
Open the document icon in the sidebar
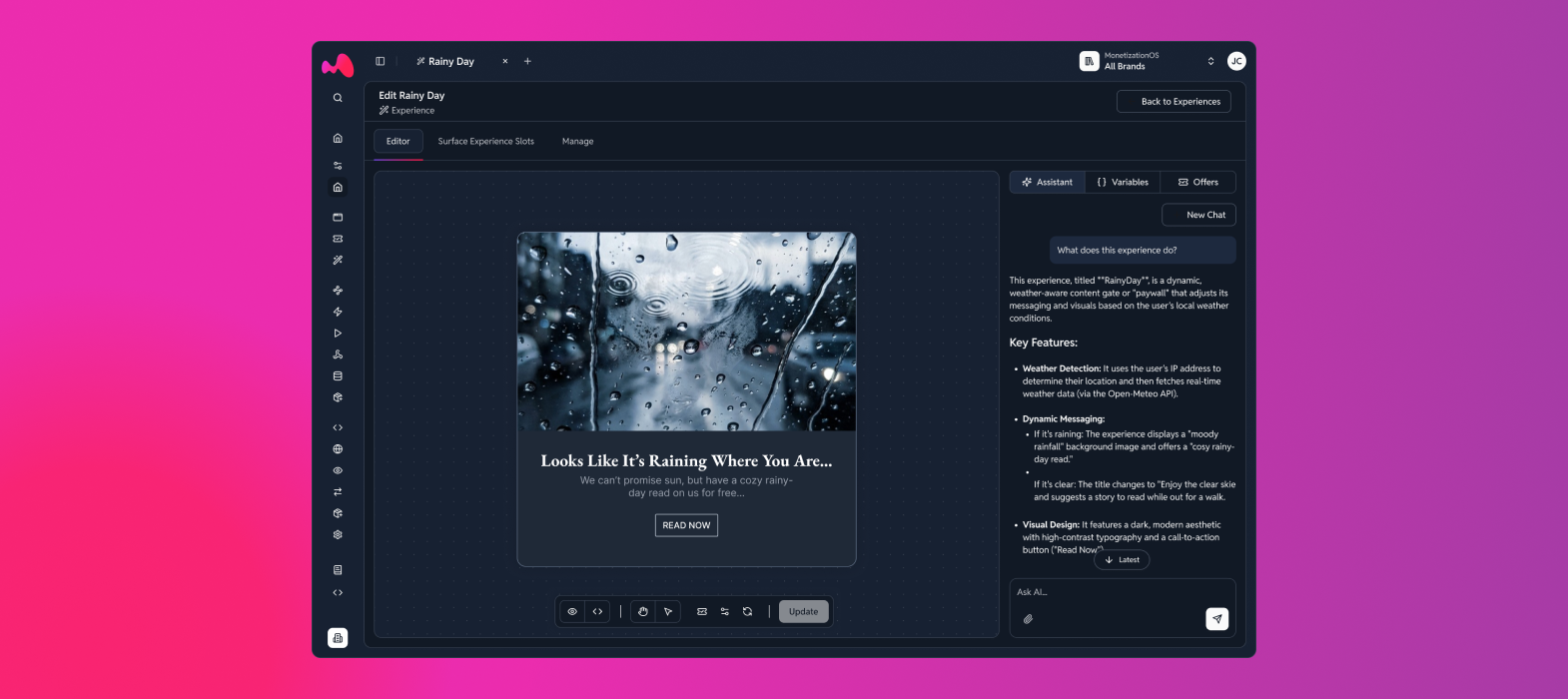click(338, 570)
